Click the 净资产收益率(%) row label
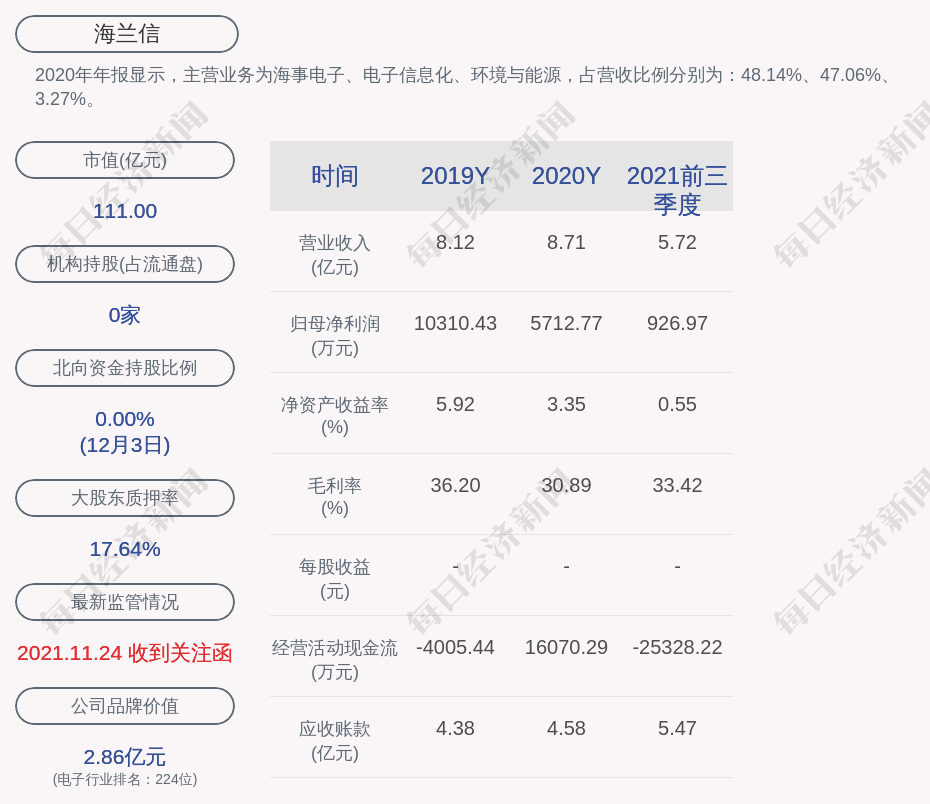Viewport: 930px width, 804px height. pyautogui.click(x=335, y=416)
